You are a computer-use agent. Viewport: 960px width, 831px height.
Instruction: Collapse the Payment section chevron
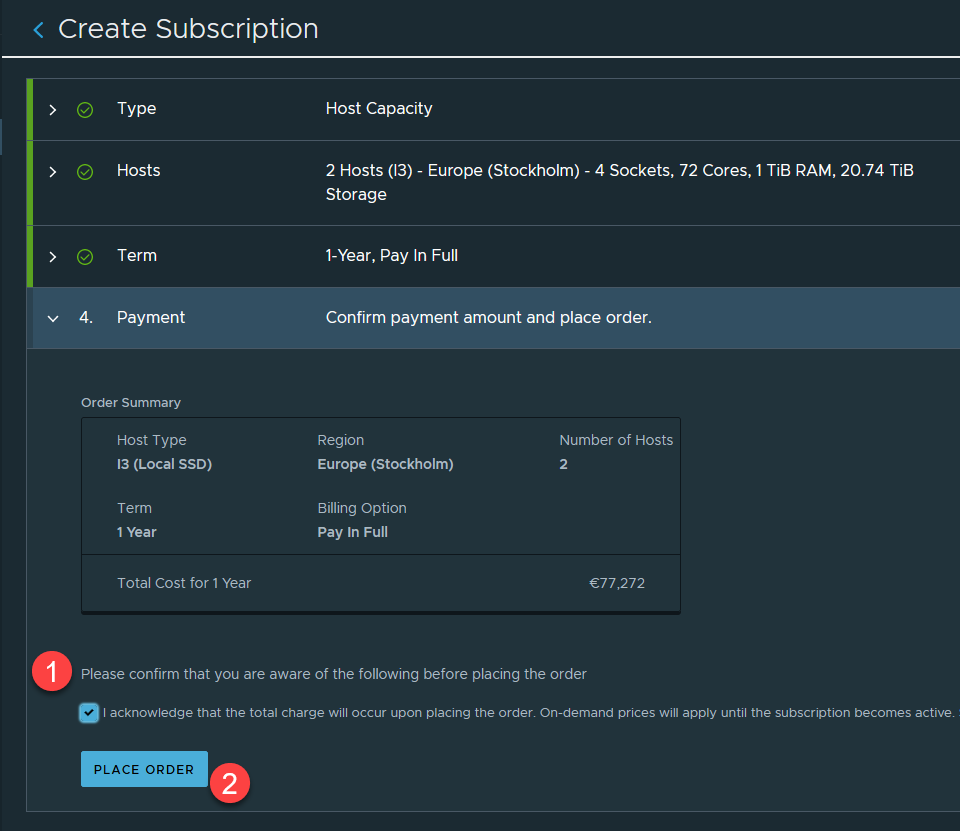click(53, 318)
